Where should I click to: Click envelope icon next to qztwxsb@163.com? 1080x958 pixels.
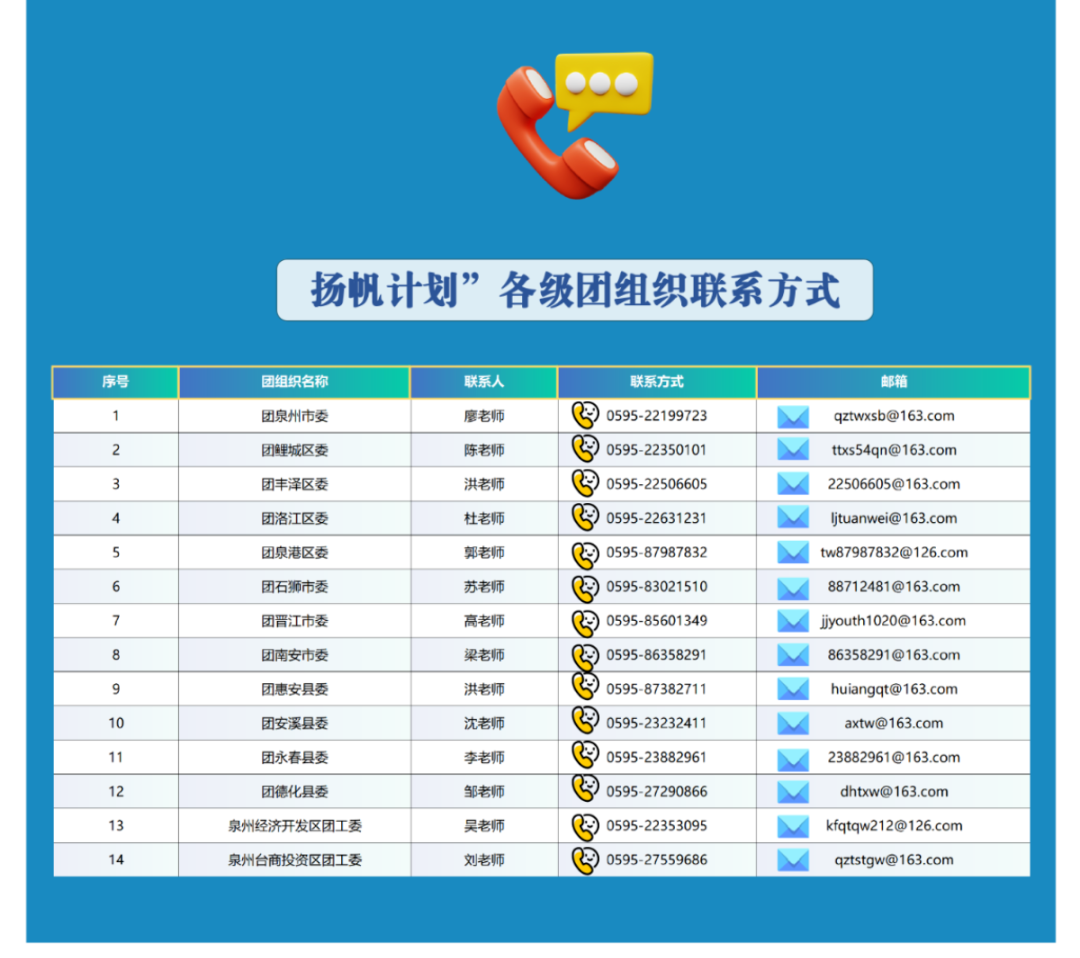tap(793, 417)
